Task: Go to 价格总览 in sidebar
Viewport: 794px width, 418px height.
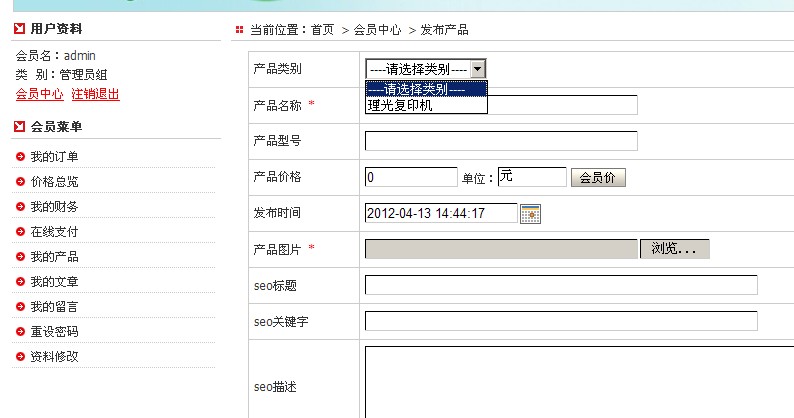Action: pos(54,182)
